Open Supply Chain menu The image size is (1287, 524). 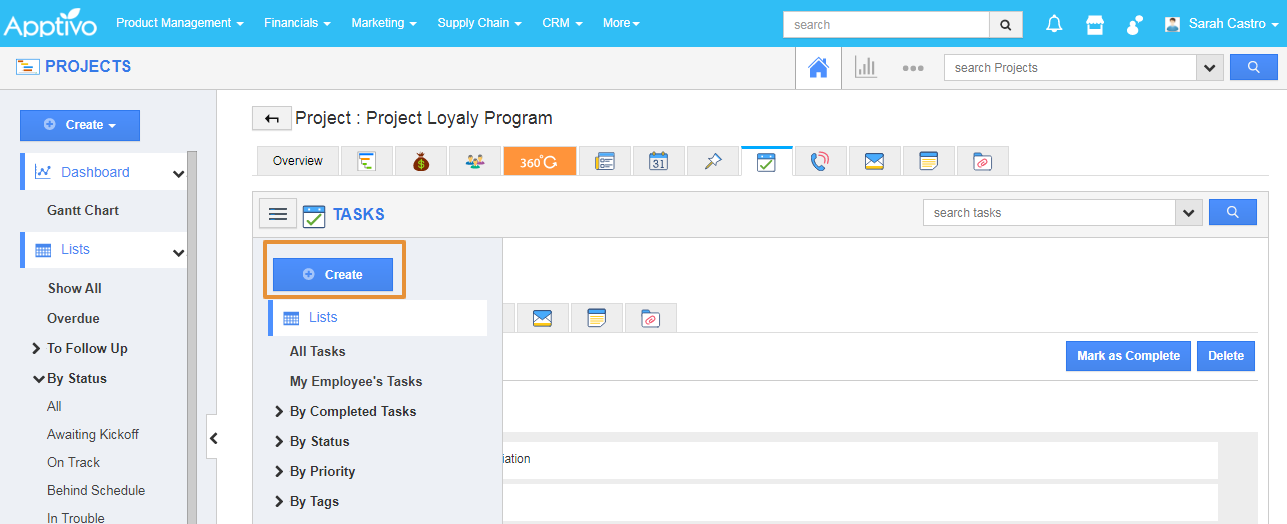479,23
